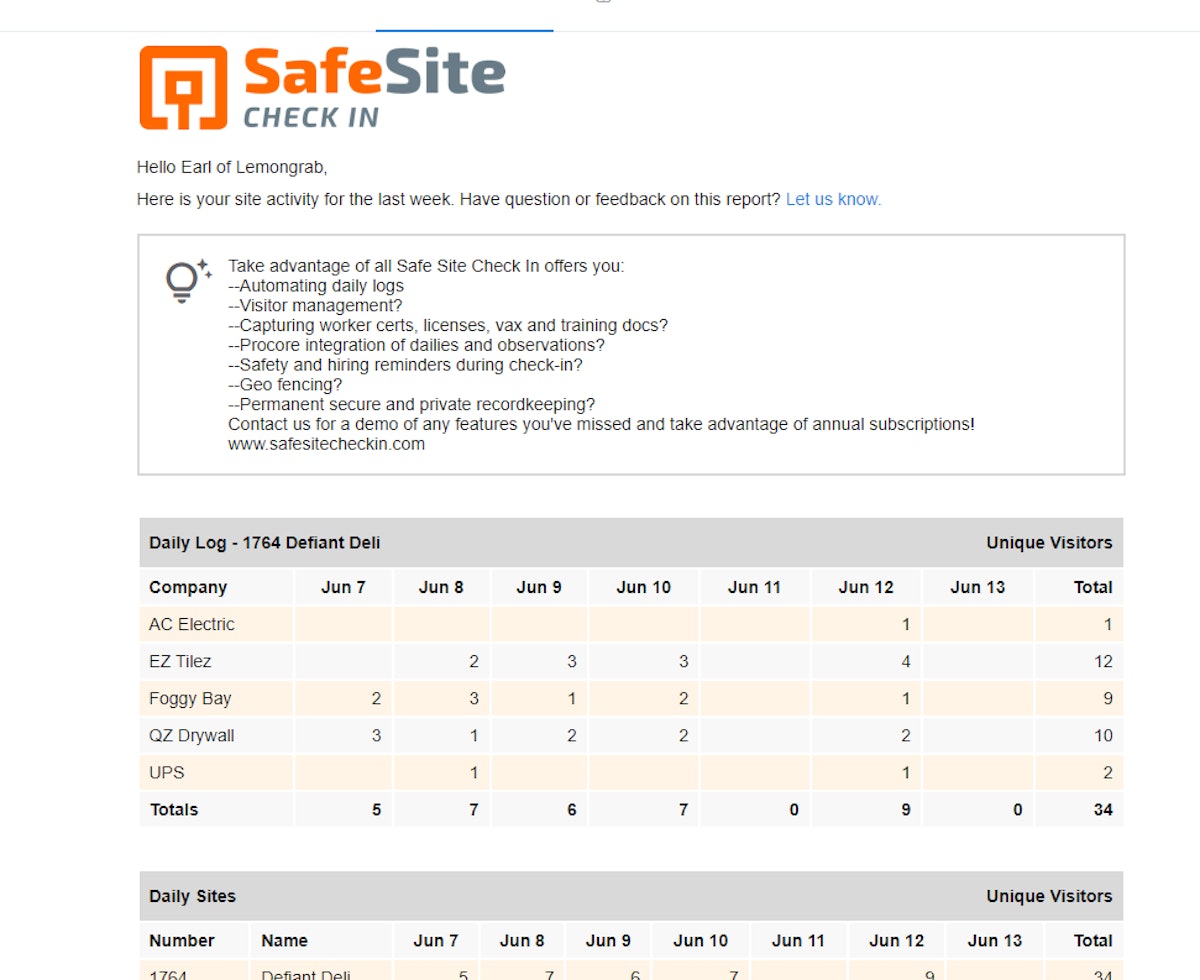Click the Daily Log - 1764 Defiant Deli header
The height and width of the screenshot is (980, 1200).
pyautogui.click(x=265, y=543)
